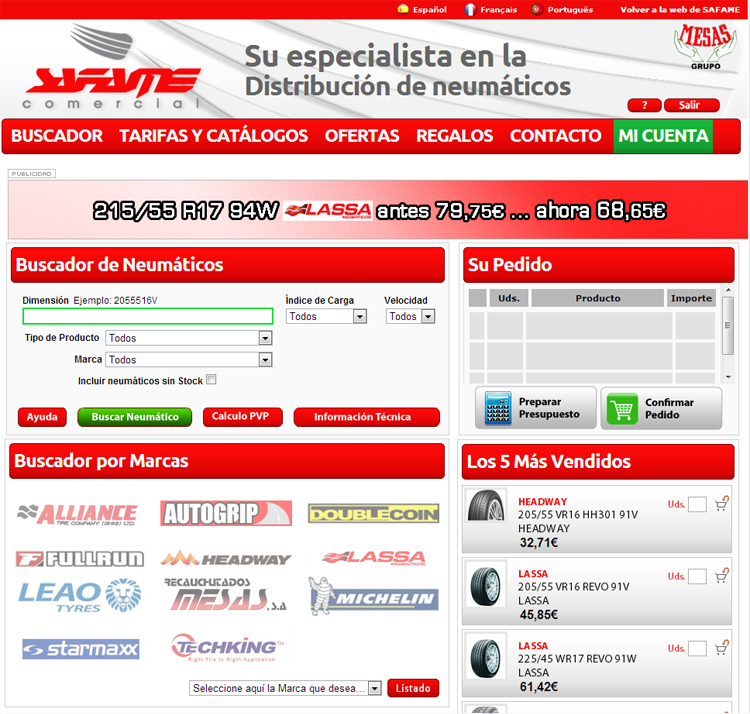Open the Marca dropdown
750x714 pixels.
(x=189, y=360)
